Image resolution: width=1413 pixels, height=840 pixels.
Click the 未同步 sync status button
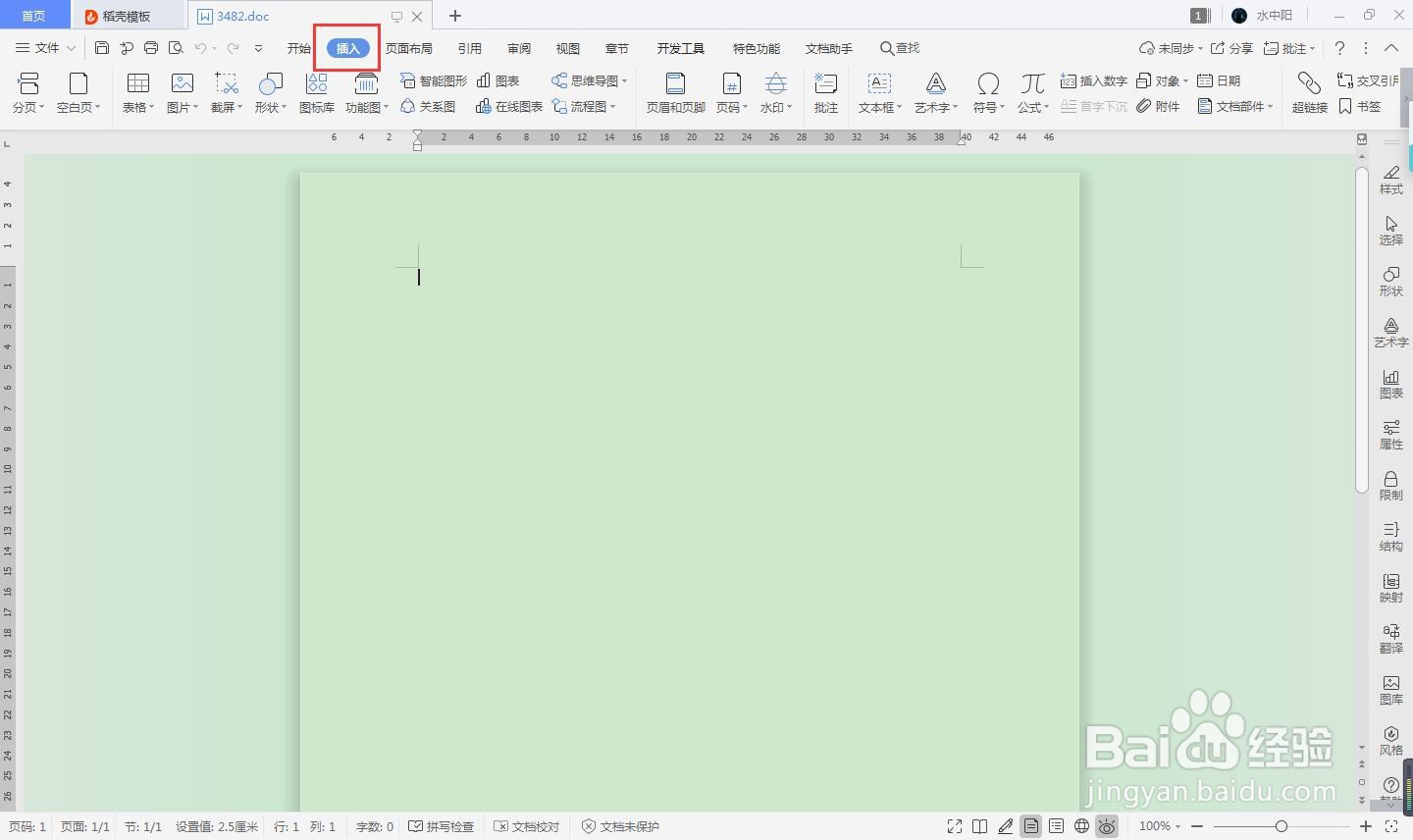[1171, 48]
